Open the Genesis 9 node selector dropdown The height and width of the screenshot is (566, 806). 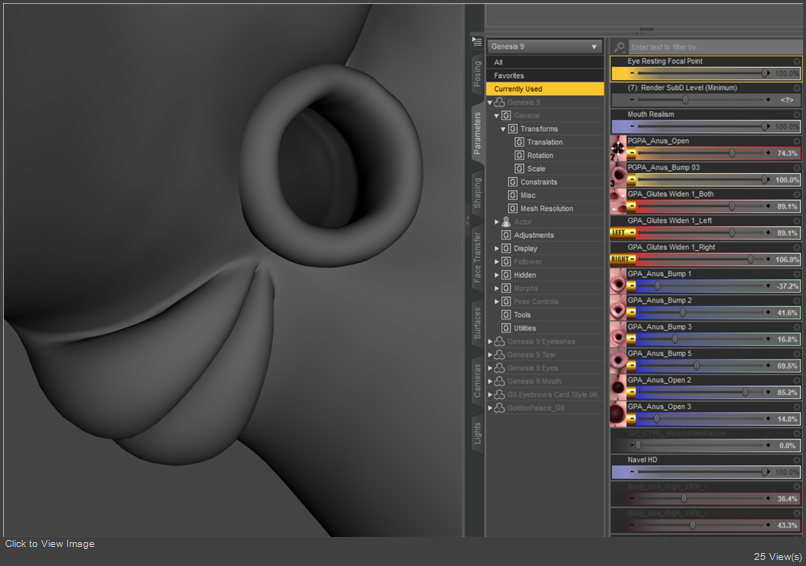(545, 46)
